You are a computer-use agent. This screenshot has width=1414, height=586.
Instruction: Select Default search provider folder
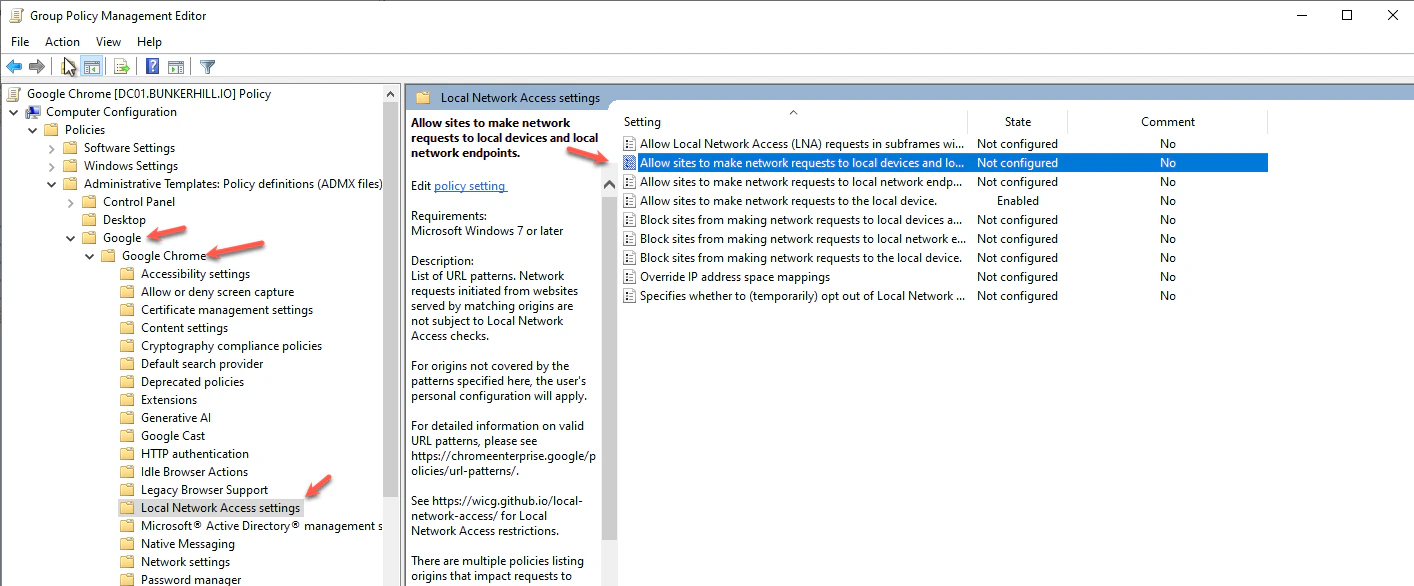point(202,364)
